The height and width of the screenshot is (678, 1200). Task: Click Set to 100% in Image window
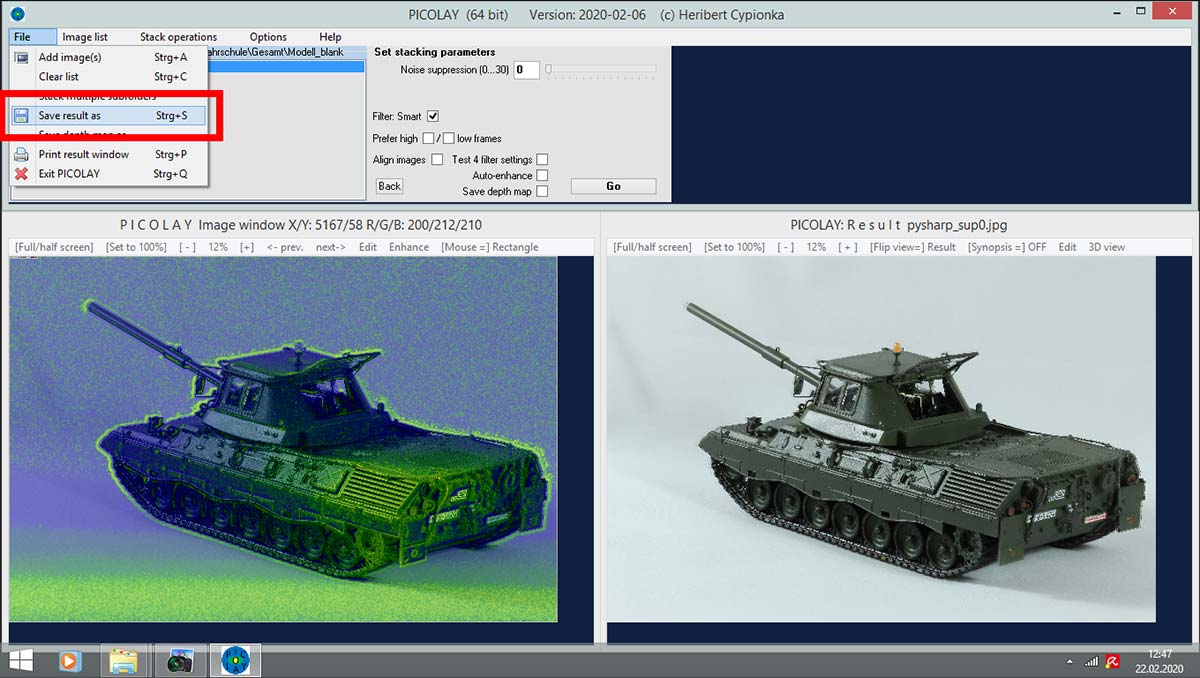click(x=136, y=247)
